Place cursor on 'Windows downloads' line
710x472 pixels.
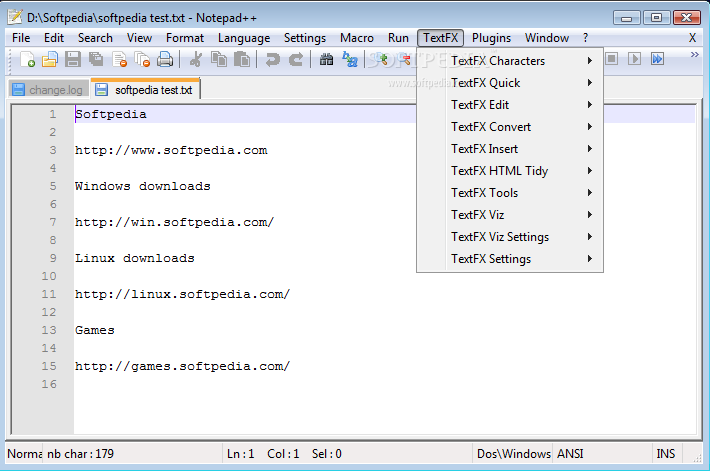(x=143, y=186)
